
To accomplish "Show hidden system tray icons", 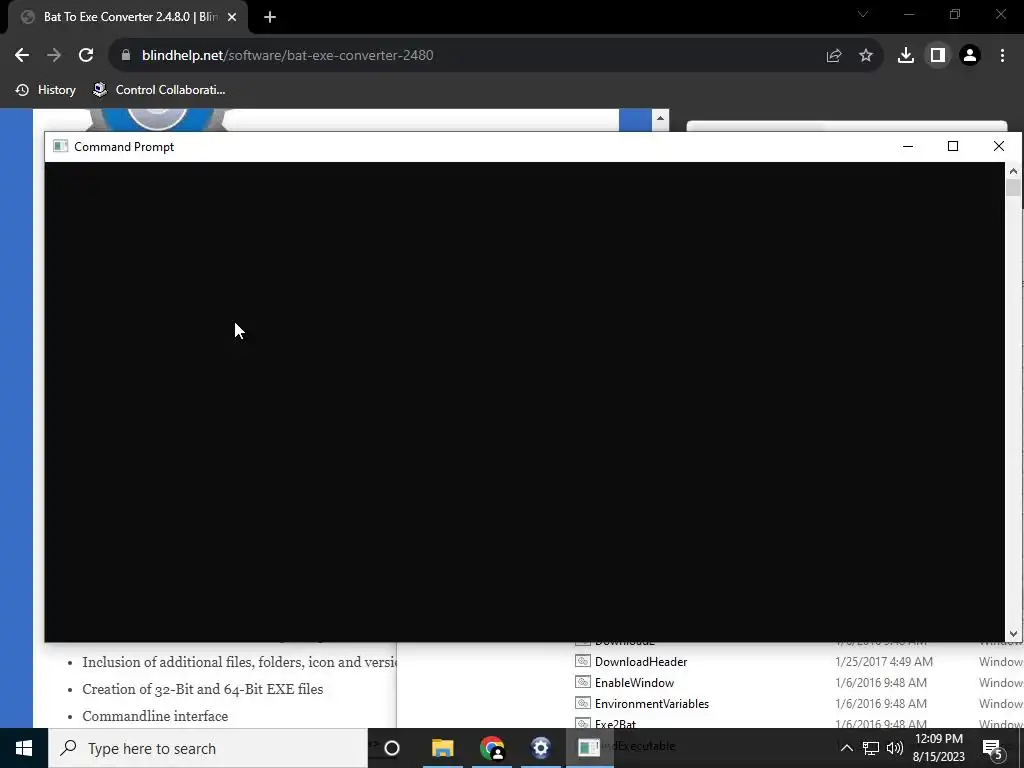I will [846, 748].
